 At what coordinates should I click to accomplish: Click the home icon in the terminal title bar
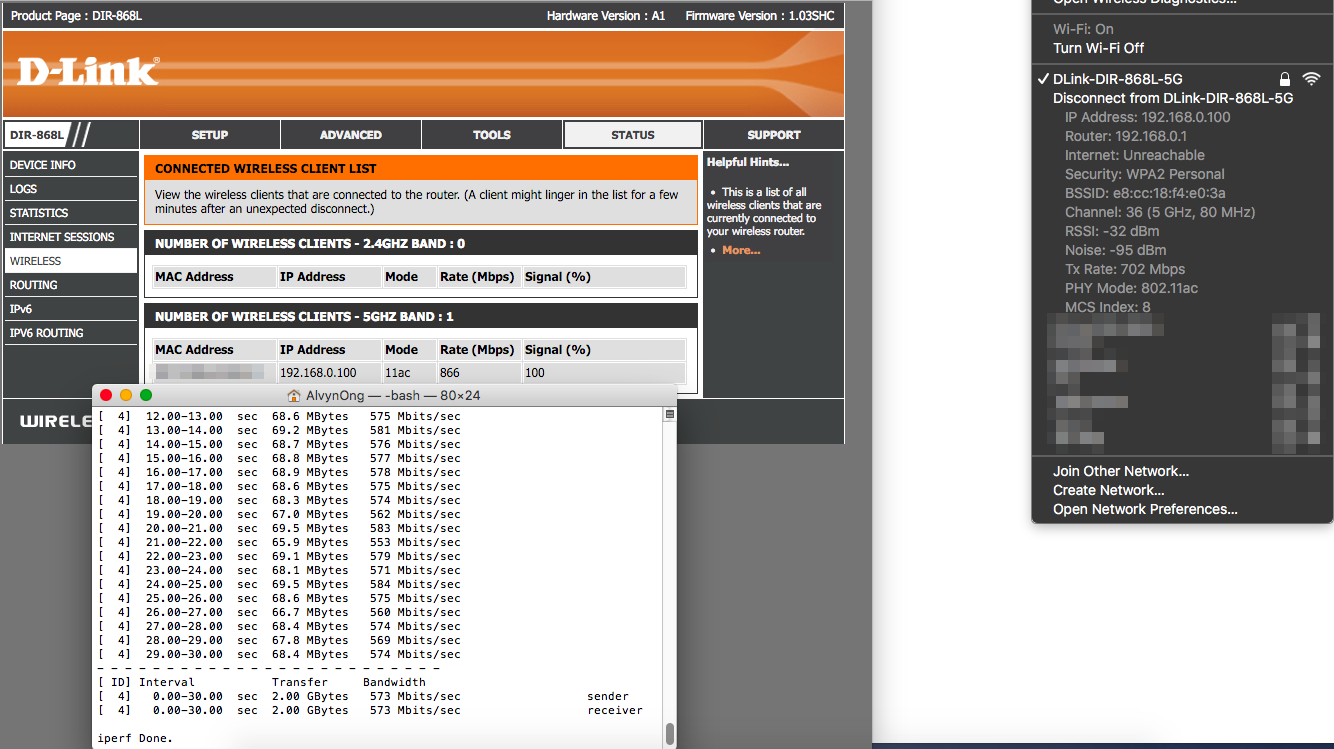click(x=294, y=396)
